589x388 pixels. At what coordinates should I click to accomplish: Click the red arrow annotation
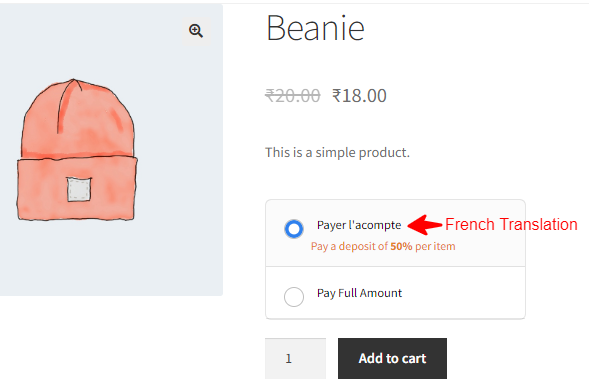[424, 225]
